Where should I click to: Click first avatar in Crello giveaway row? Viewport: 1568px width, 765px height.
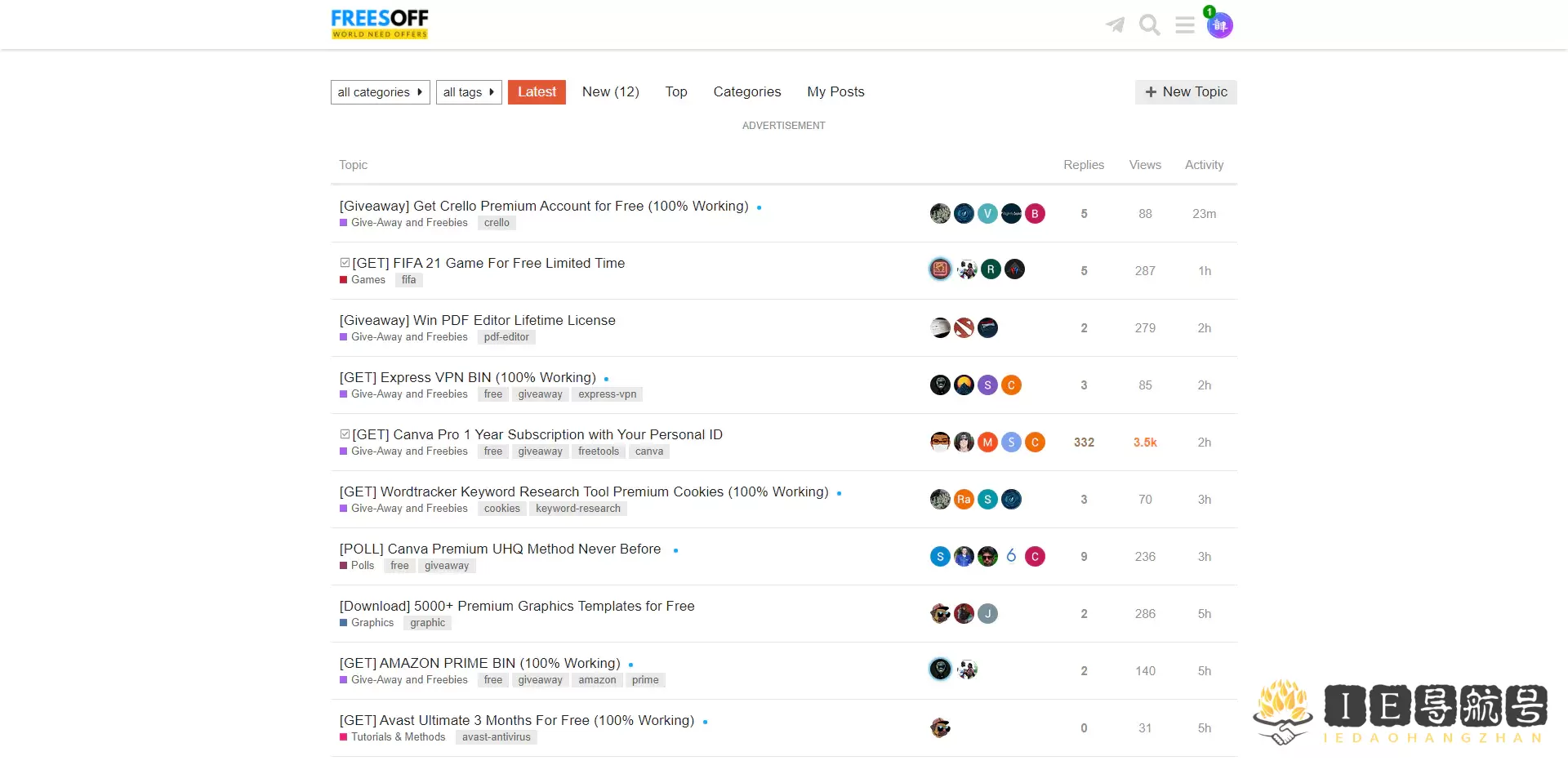pyautogui.click(x=940, y=214)
